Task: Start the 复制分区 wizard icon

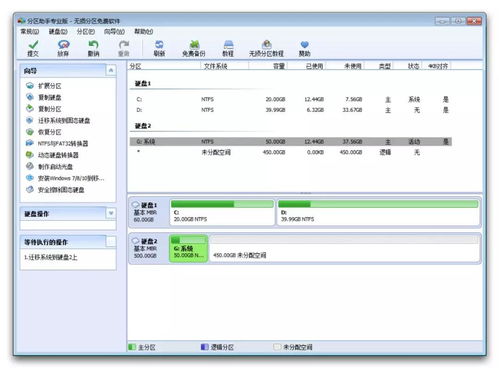Action: point(30,109)
